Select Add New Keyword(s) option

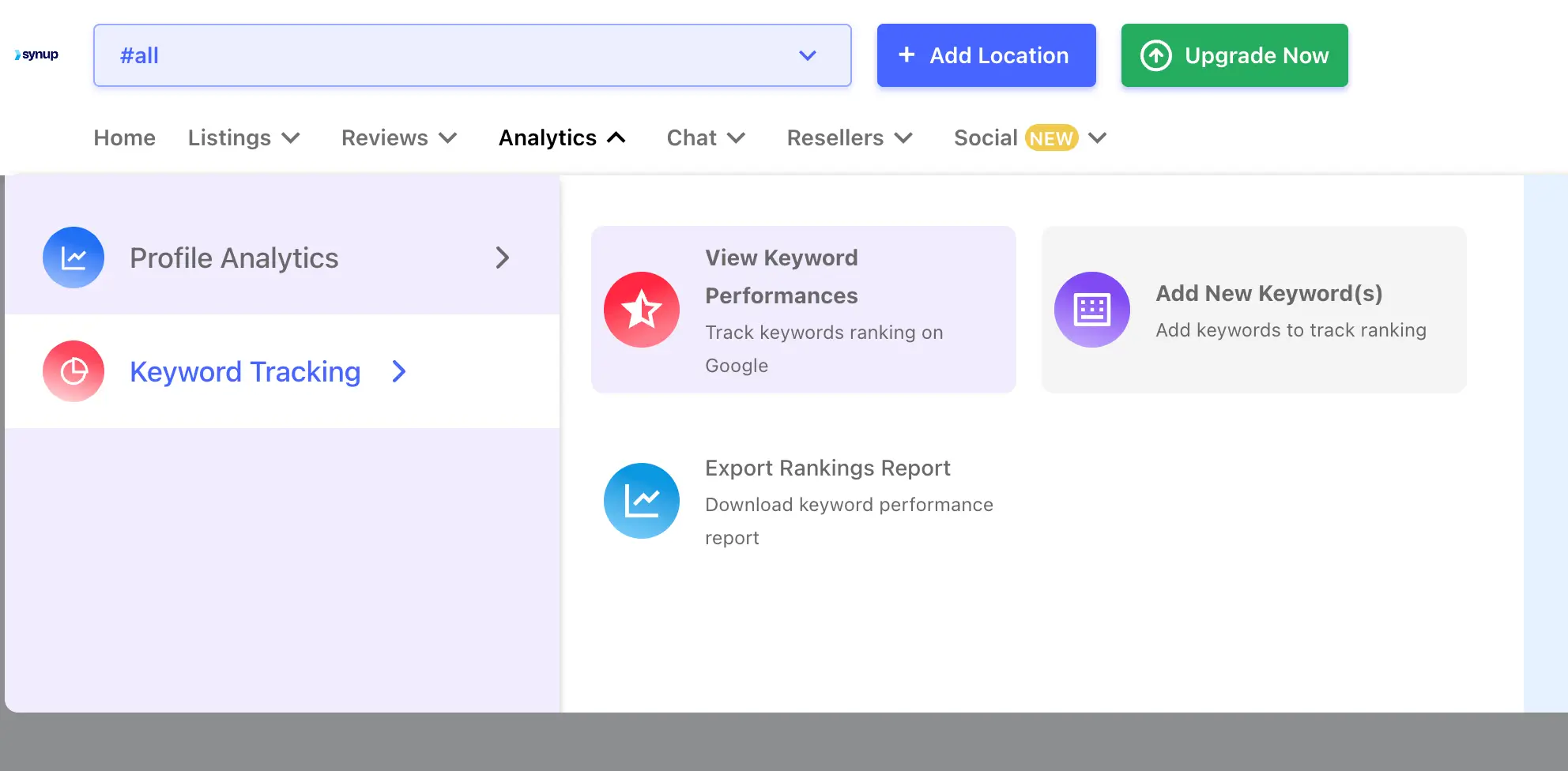tap(1254, 310)
